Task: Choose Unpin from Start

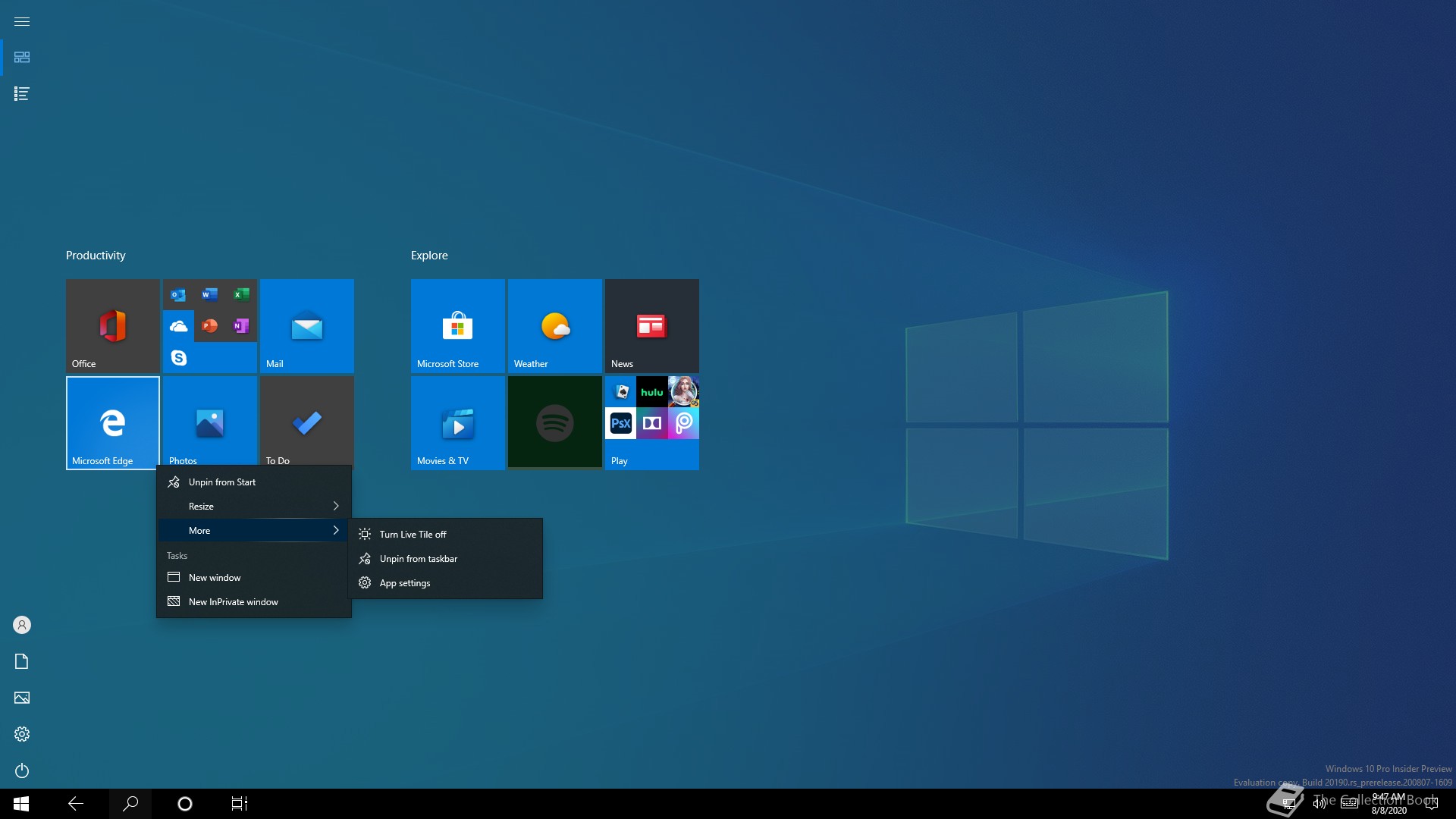Action: point(254,482)
